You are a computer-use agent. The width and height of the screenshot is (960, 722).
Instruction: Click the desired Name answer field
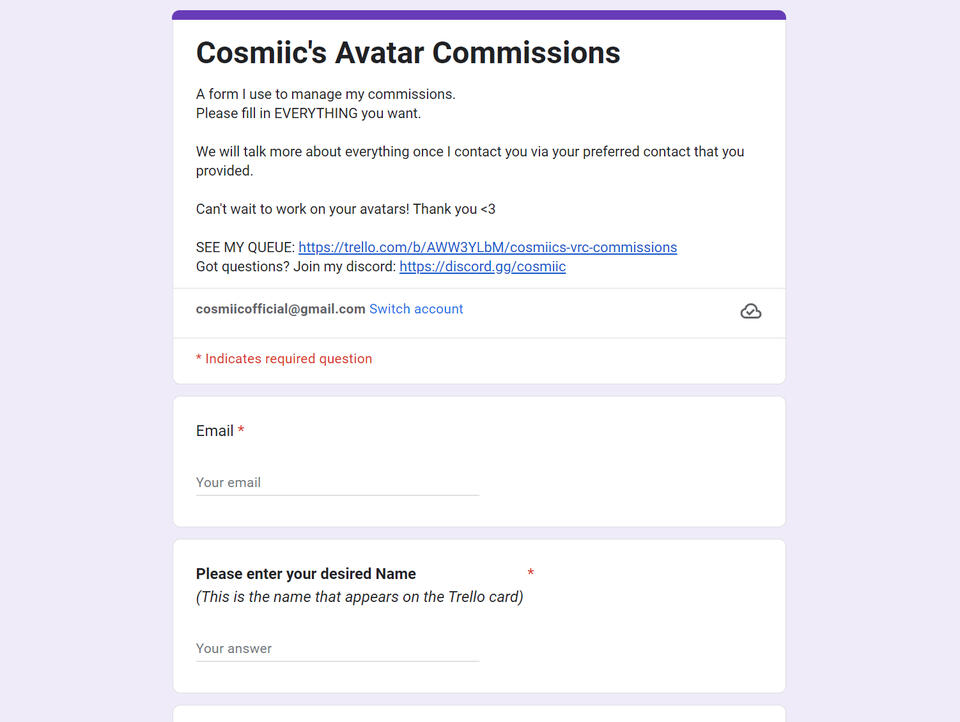click(x=337, y=648)
